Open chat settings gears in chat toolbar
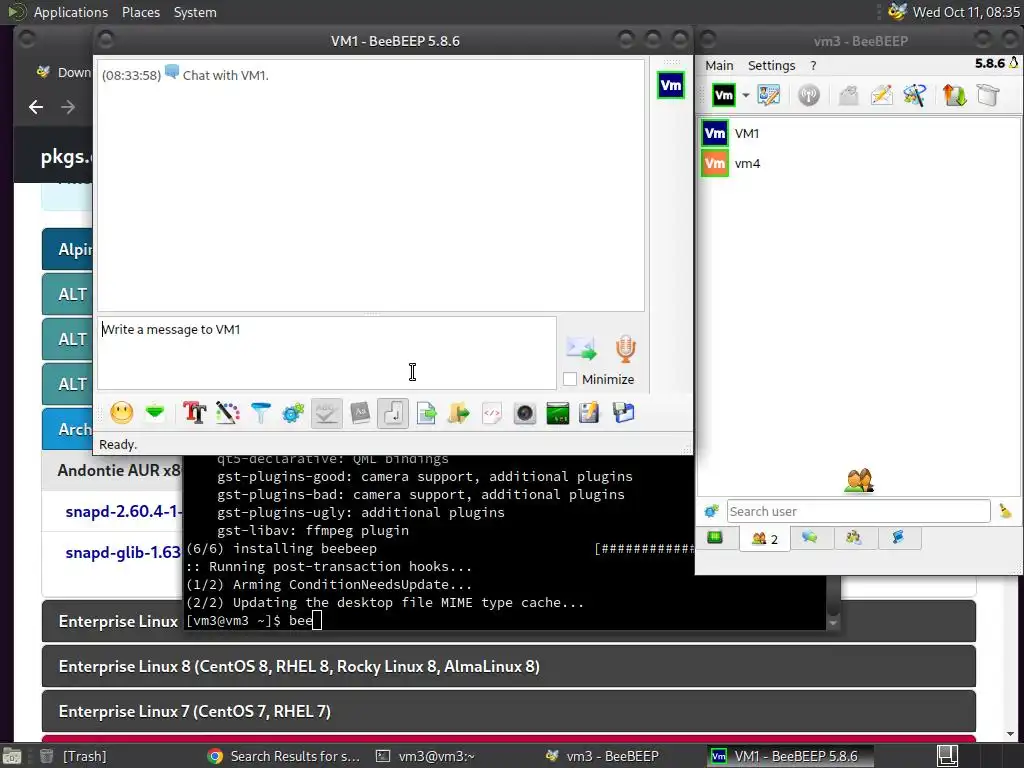1024x768 pixels. (x=293, y=413)
